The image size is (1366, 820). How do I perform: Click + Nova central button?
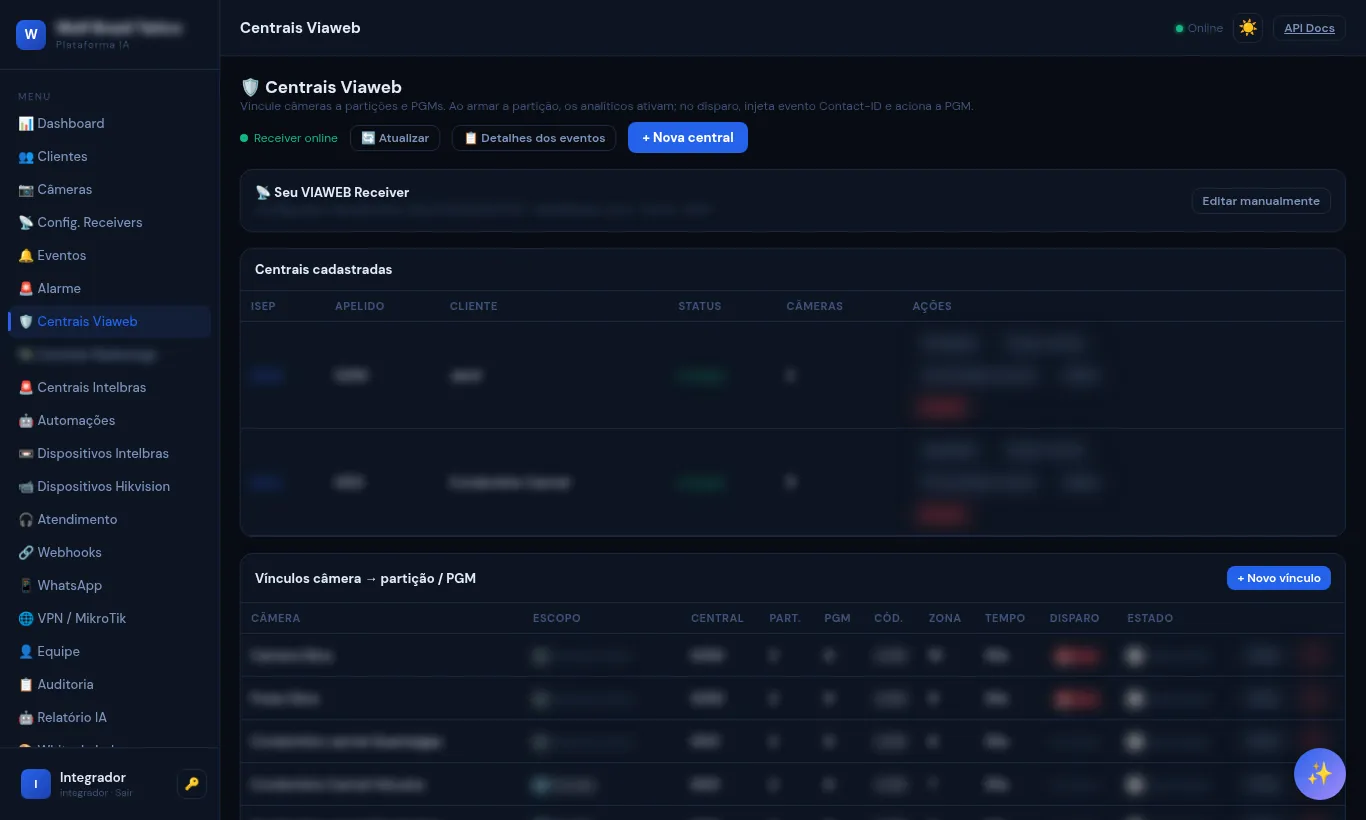pos(688,137)
